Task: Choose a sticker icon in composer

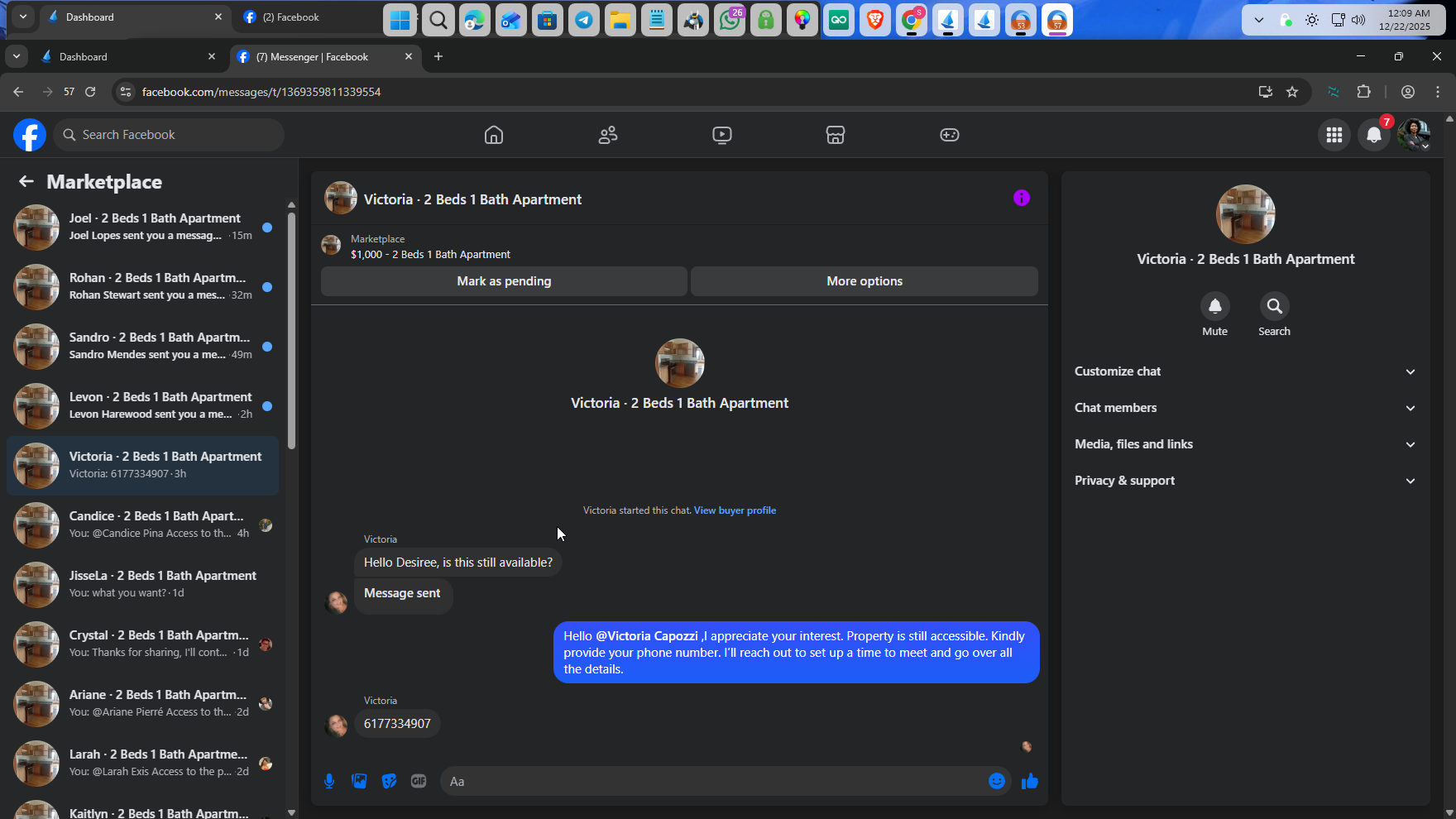Action: click(389, 781)
